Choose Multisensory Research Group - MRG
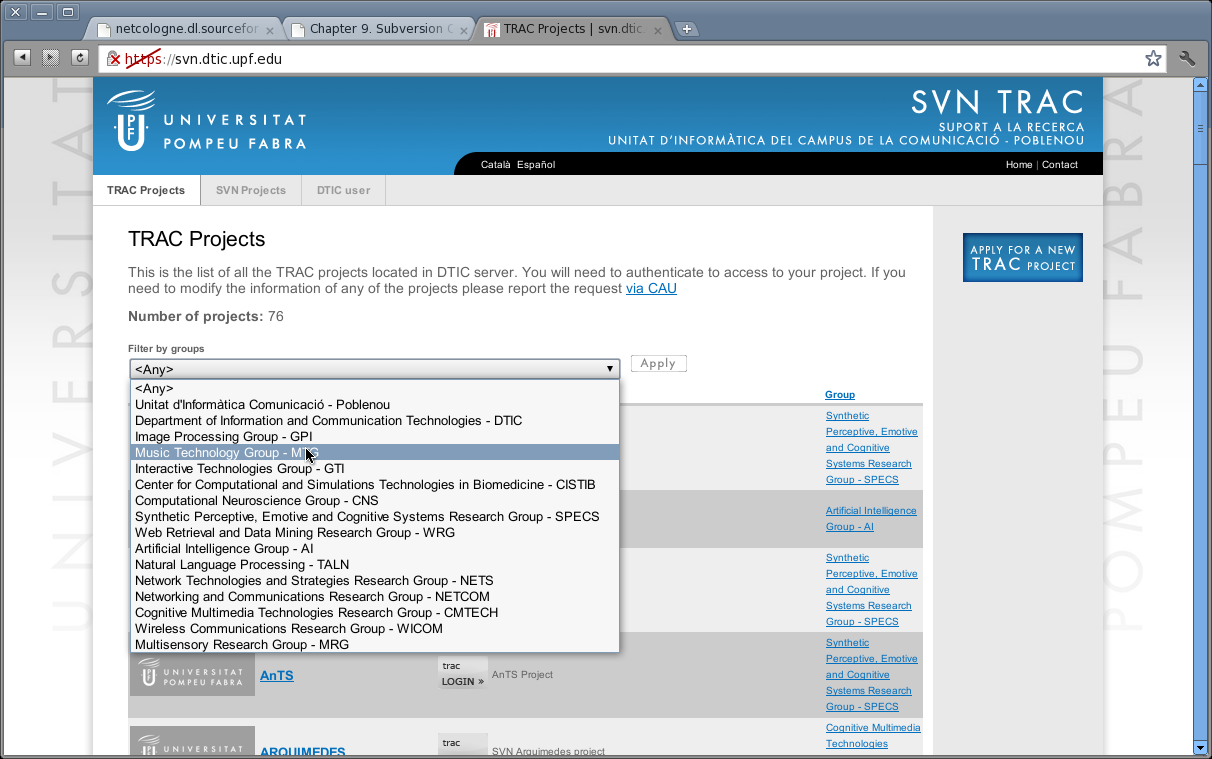Image resolution: width=1212 pixels, height=759 pixels. click(374, 645)
